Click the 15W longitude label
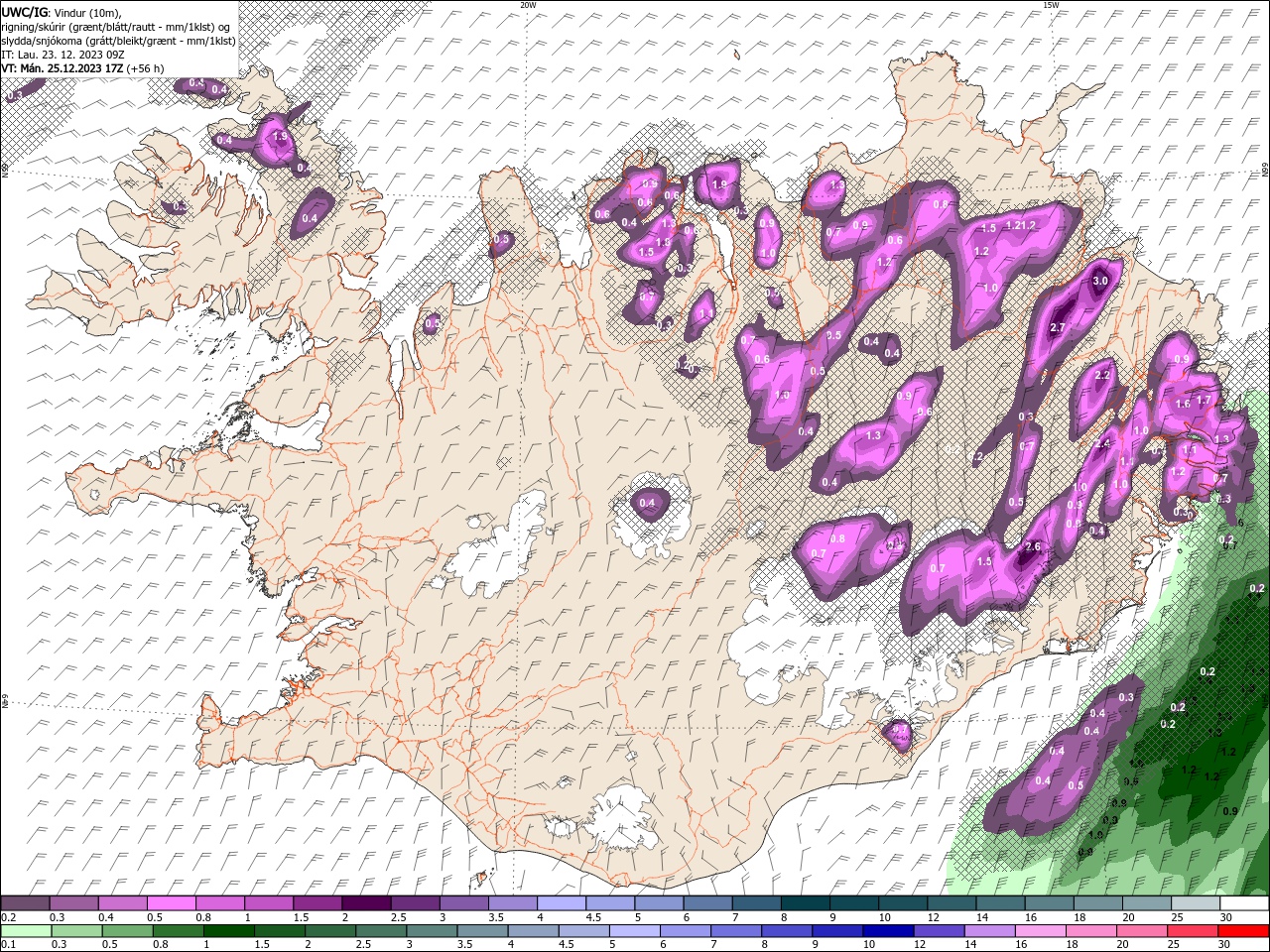Screen dimensions: 1270x952 coord(1051,5)
